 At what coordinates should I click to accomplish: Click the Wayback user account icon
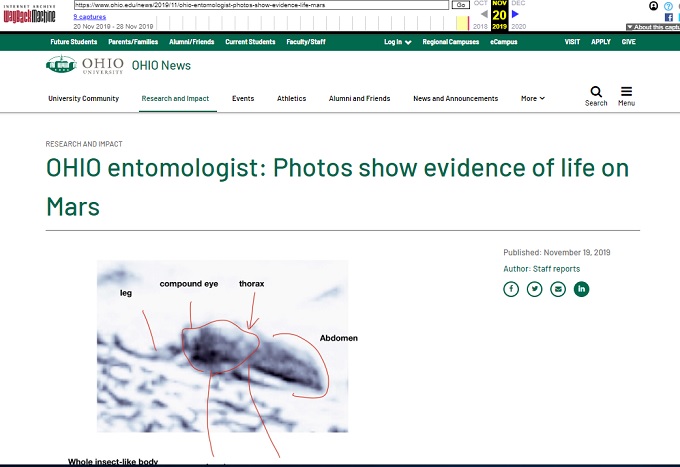654,6
